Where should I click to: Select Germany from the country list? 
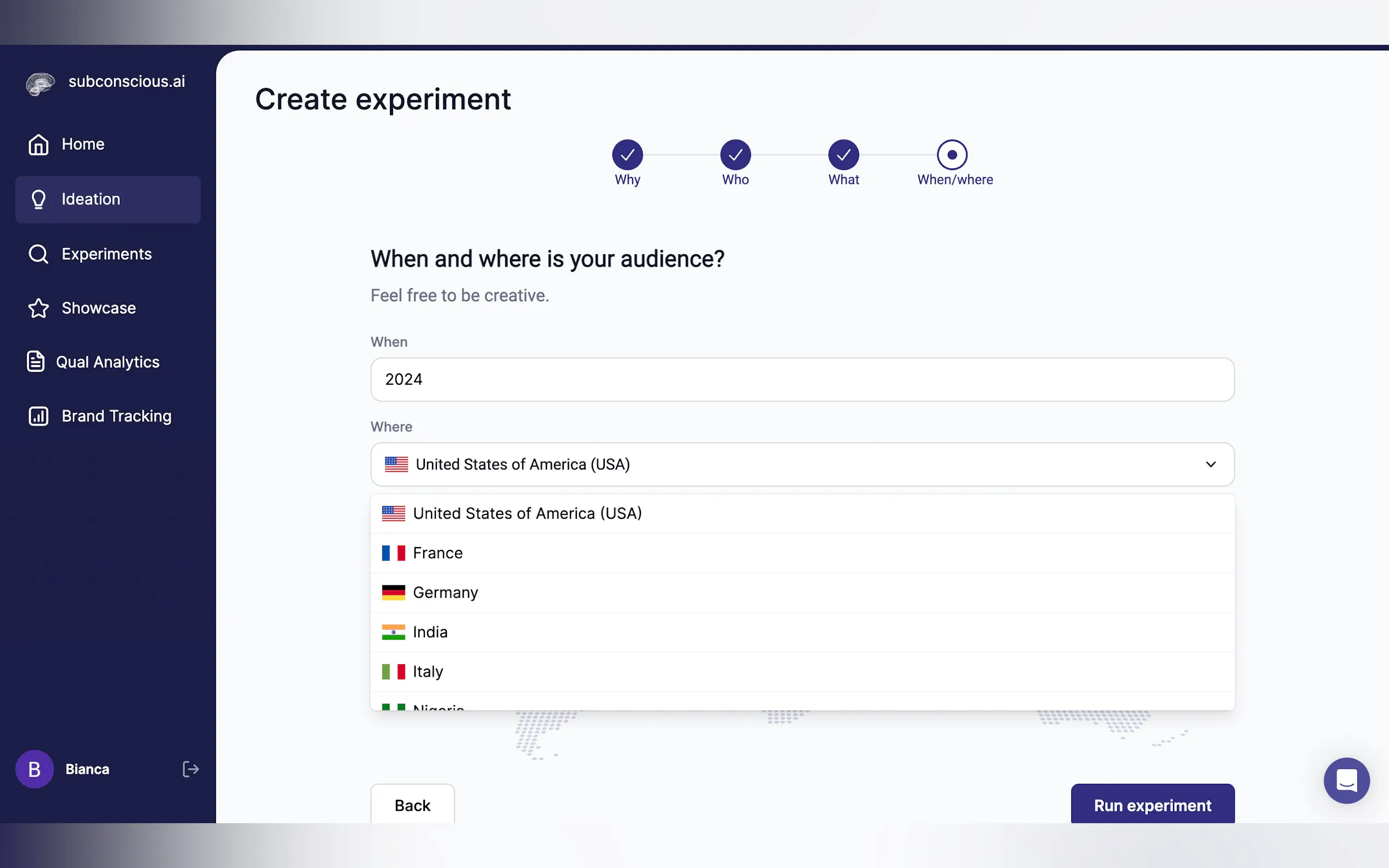pos(445,593)
